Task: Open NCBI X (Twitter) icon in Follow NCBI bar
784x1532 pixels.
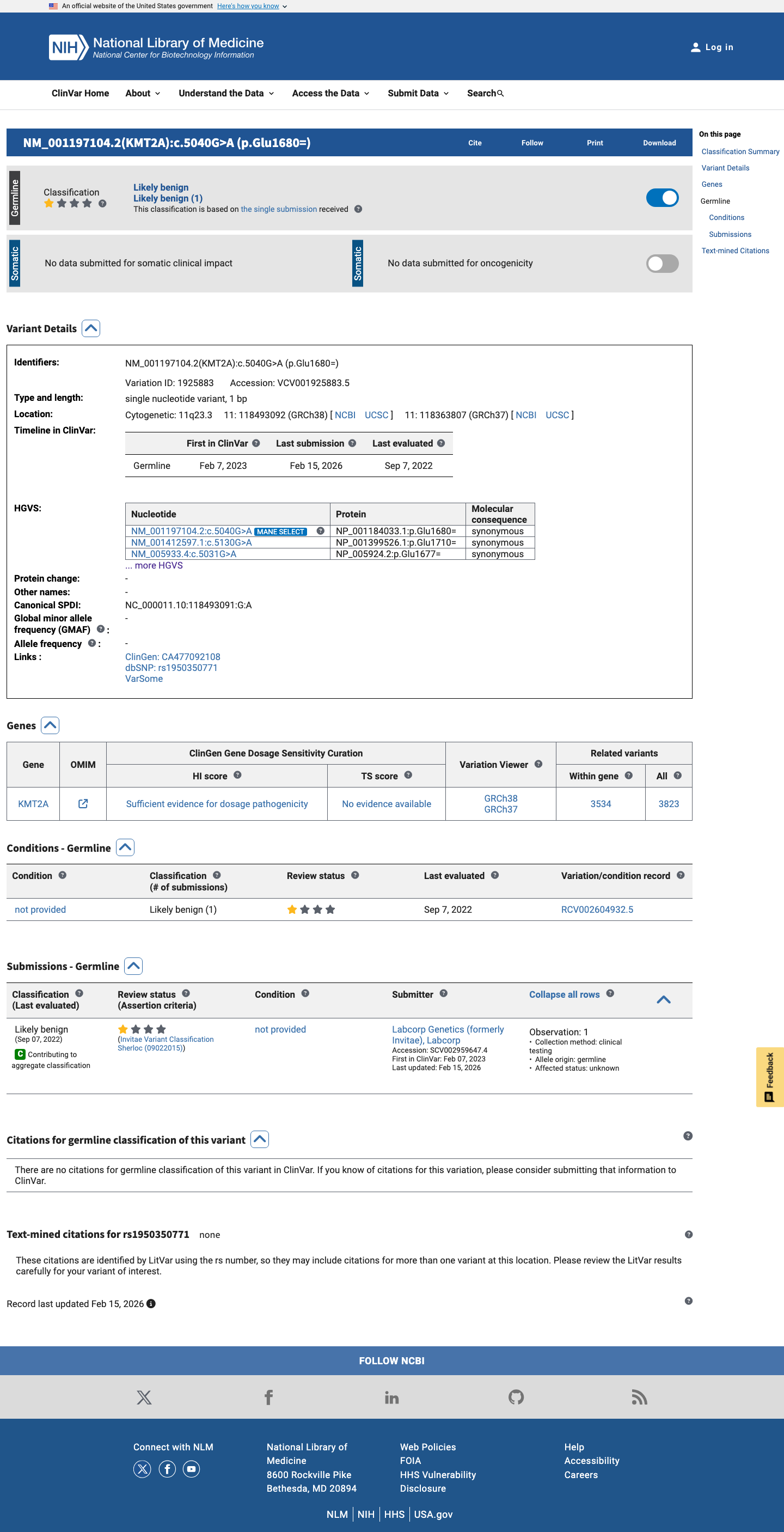Action: pyautogui.click(x=144, y=1397)
